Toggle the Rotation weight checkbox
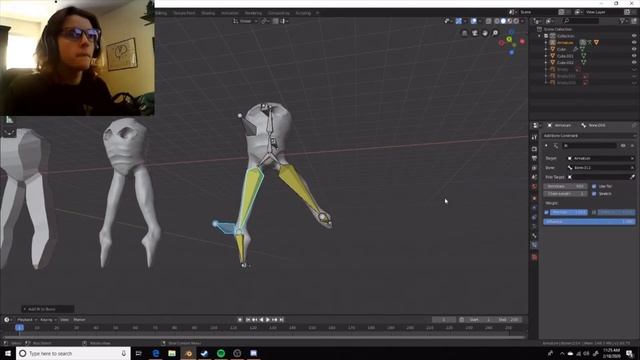The width and height of the screenshot is (640, 360). pyautogui.click(x=594, y=212)
